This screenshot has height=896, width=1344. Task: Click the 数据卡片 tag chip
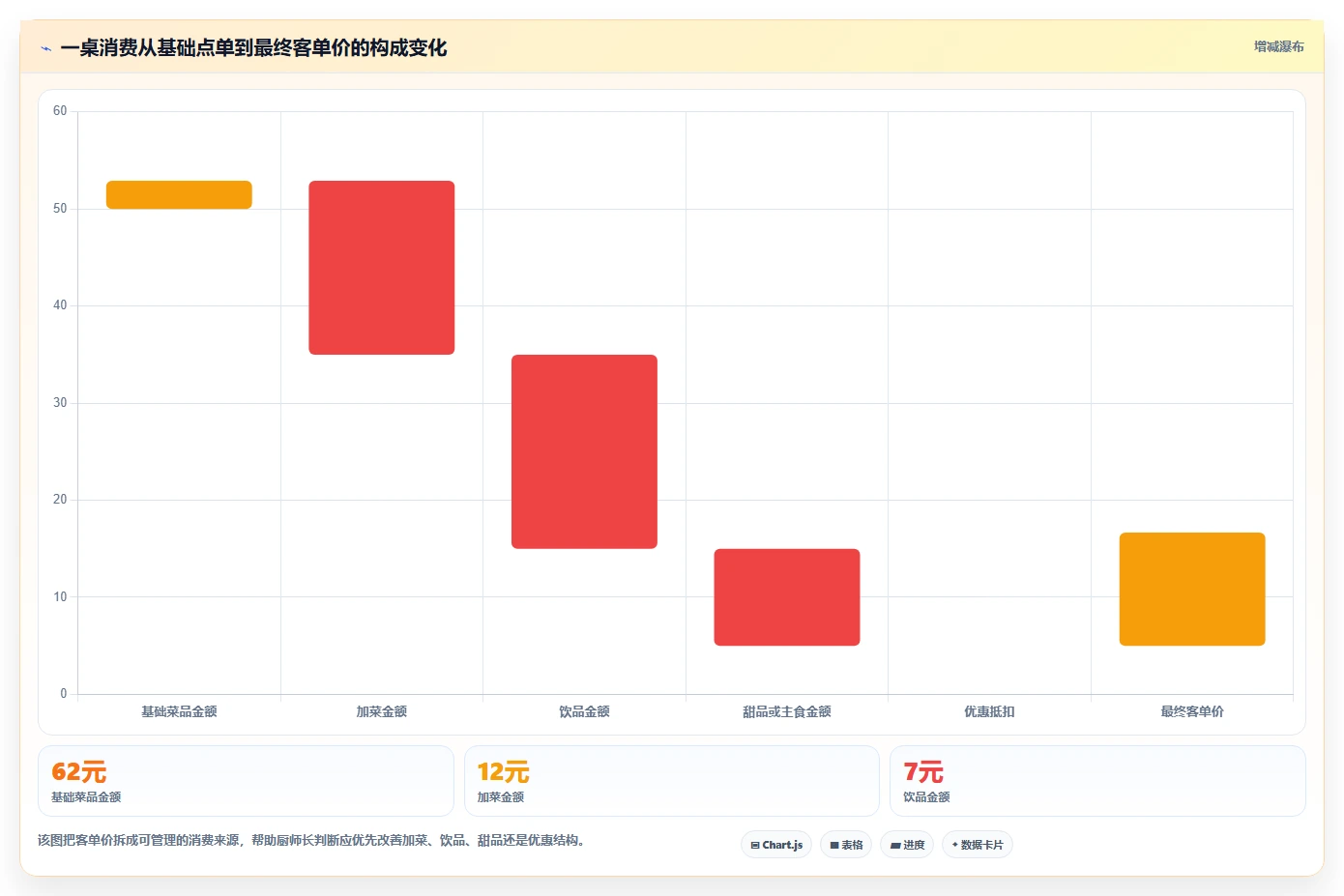click(978, 845)
